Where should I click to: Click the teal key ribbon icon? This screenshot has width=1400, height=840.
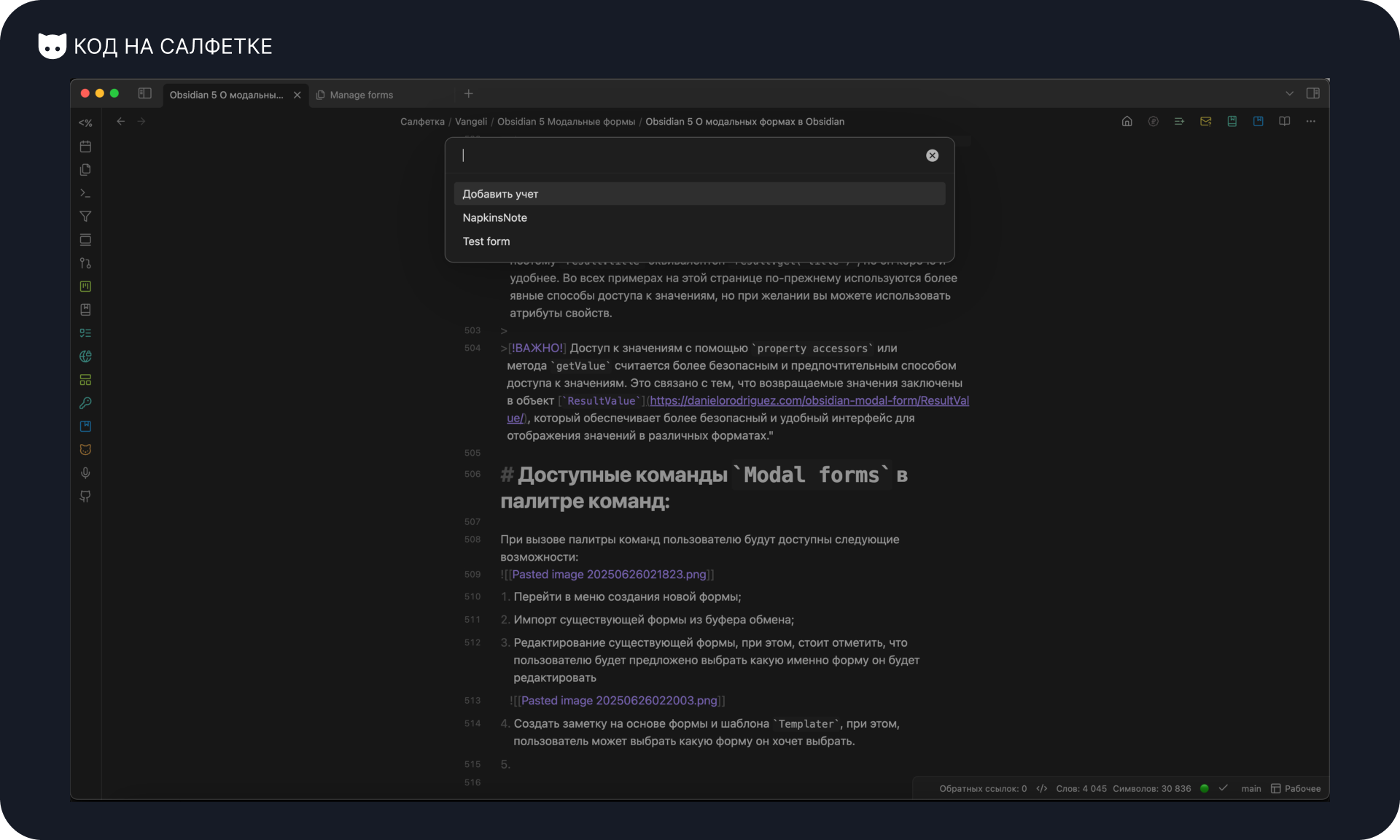[x=85, y=403]
